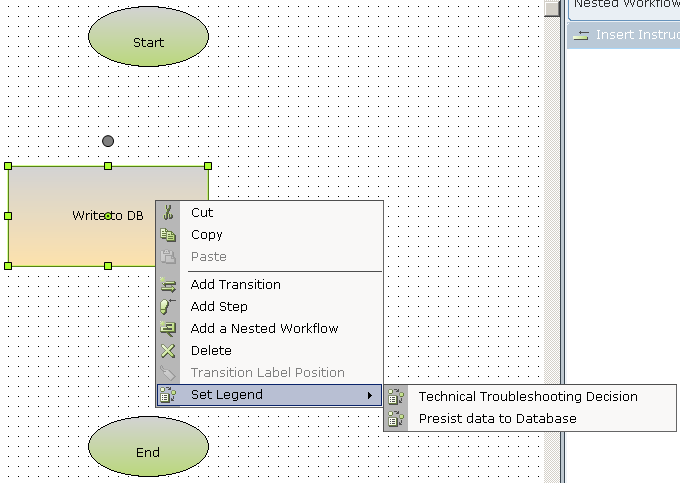Select the Start node on canvas

point(148,42)
